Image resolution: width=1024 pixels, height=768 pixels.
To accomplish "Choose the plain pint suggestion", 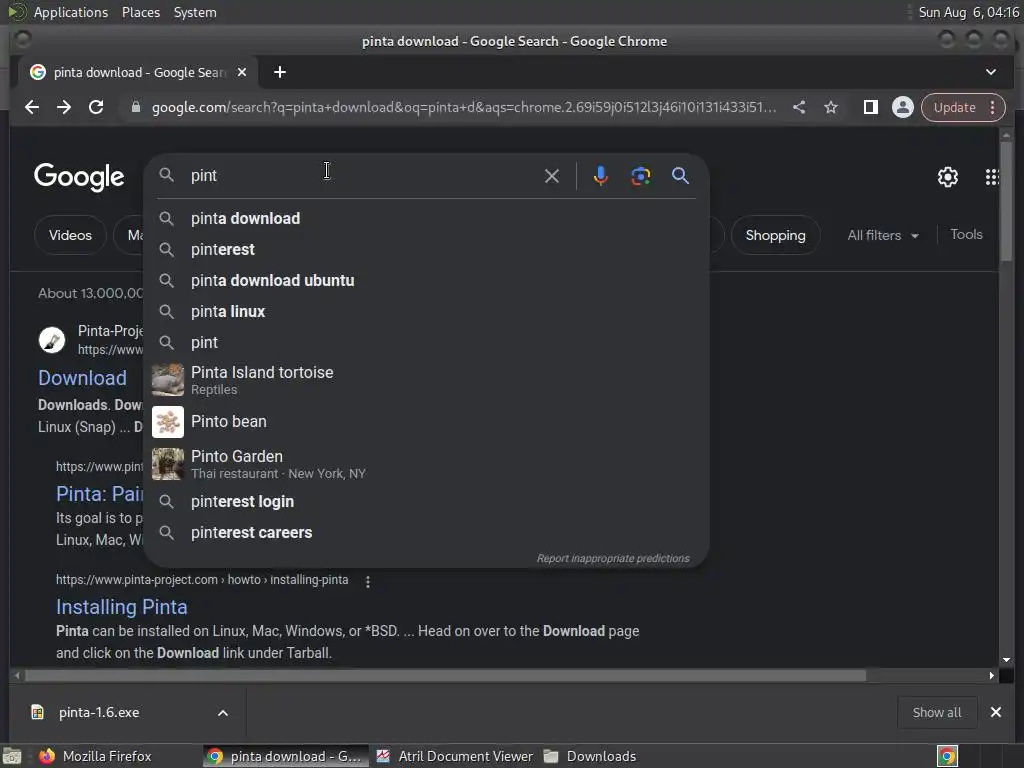I will [x=426, y=343].
